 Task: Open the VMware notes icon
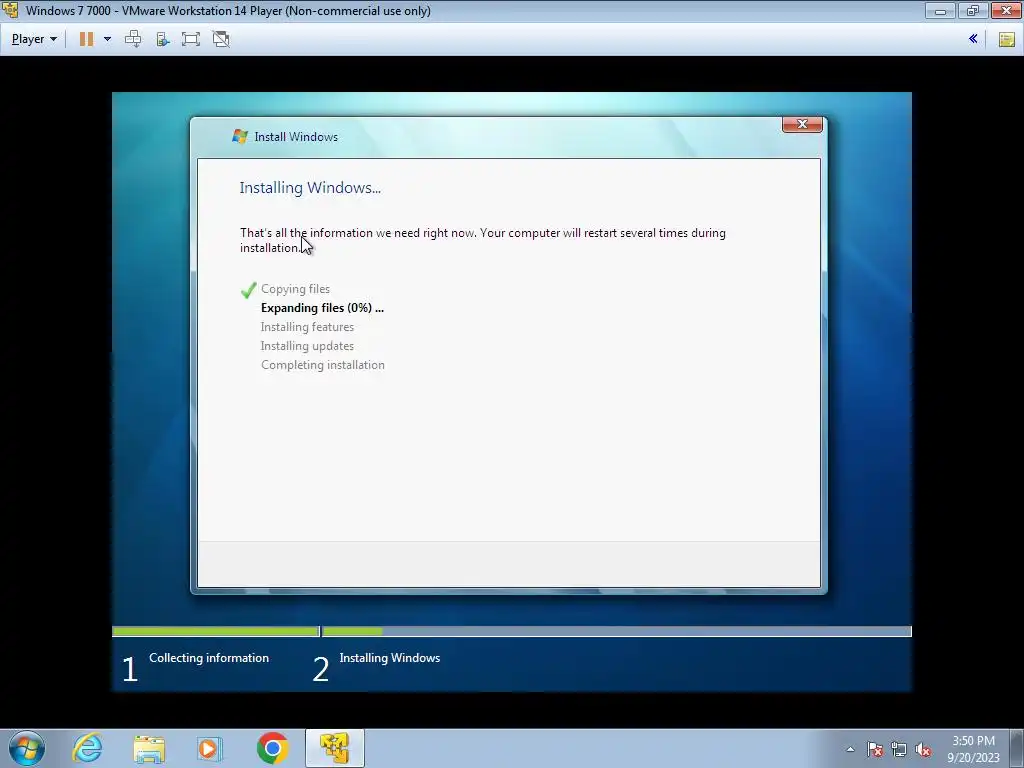coord(1006,39)
